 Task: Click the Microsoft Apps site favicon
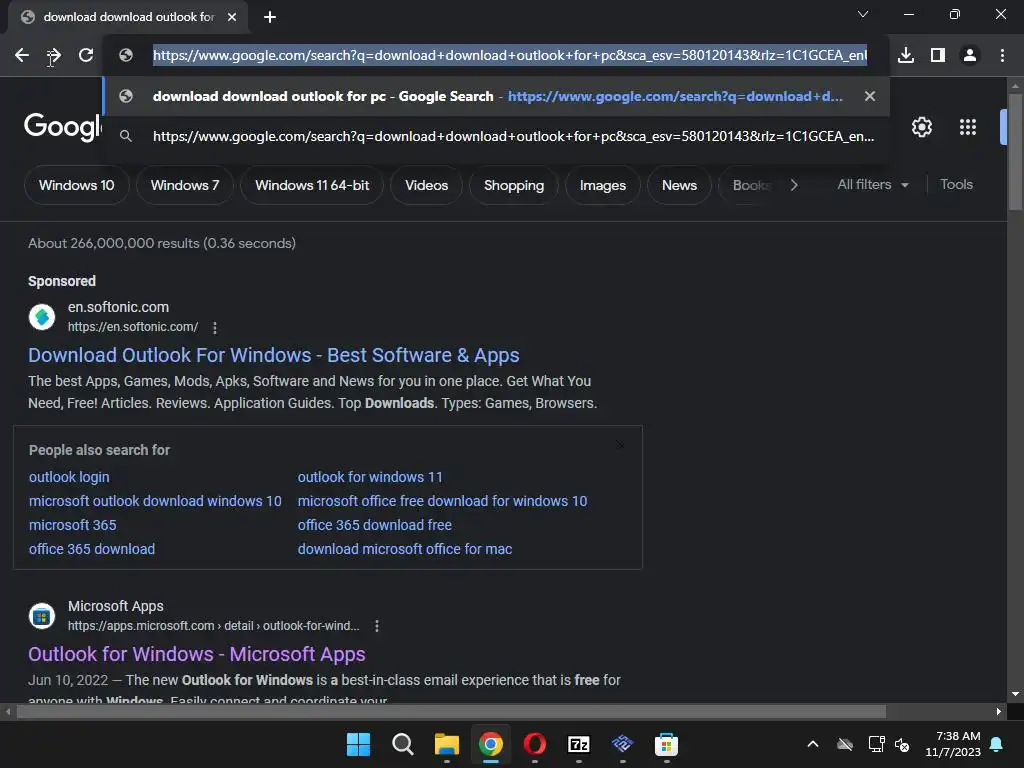pyautogui.click(x=42, y=616)
